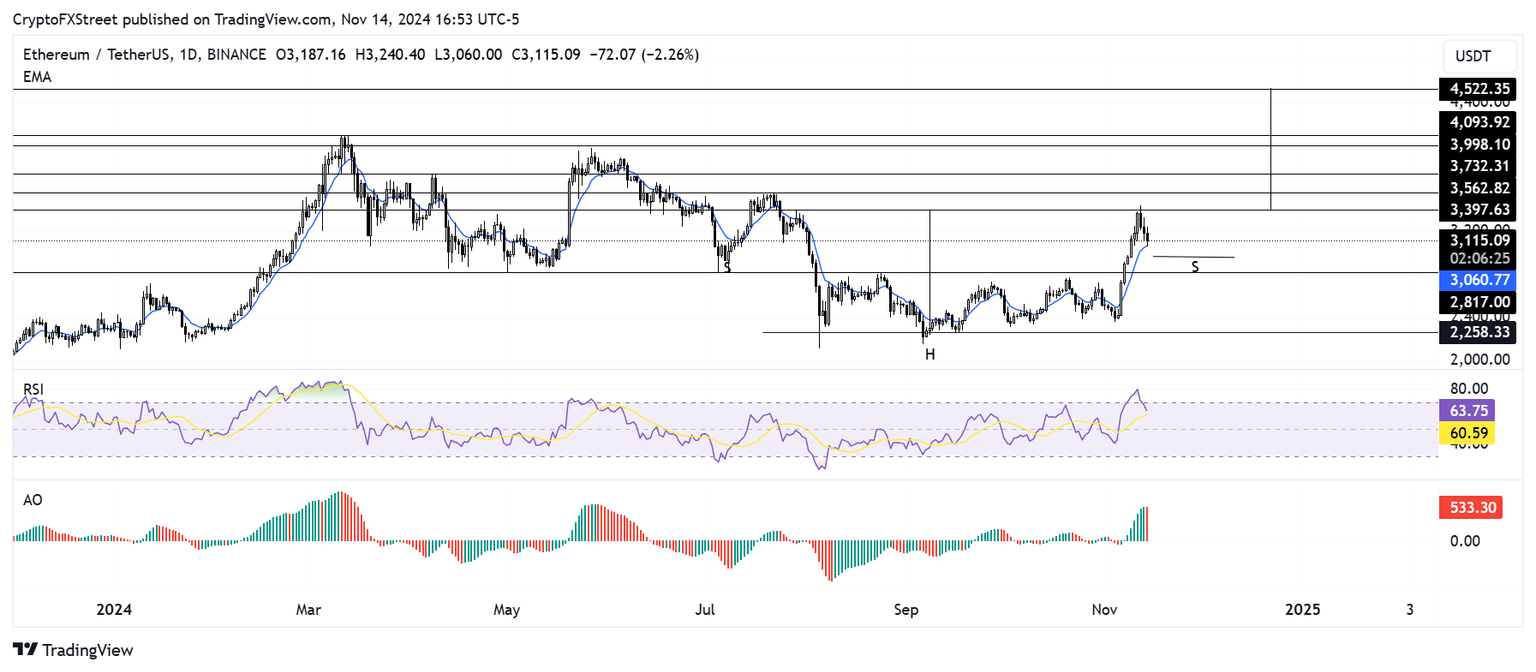Expand the price scale by clicking 4,522.35

(x=1477, y=89)
